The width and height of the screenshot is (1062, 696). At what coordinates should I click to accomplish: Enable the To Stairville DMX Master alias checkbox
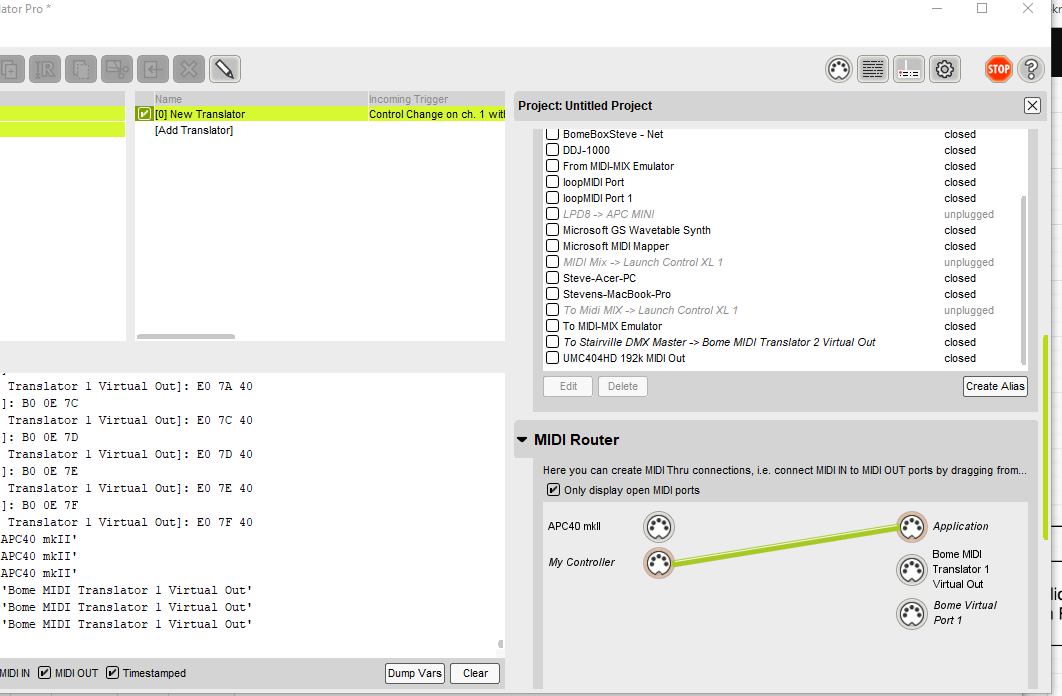tap(553, 342)
